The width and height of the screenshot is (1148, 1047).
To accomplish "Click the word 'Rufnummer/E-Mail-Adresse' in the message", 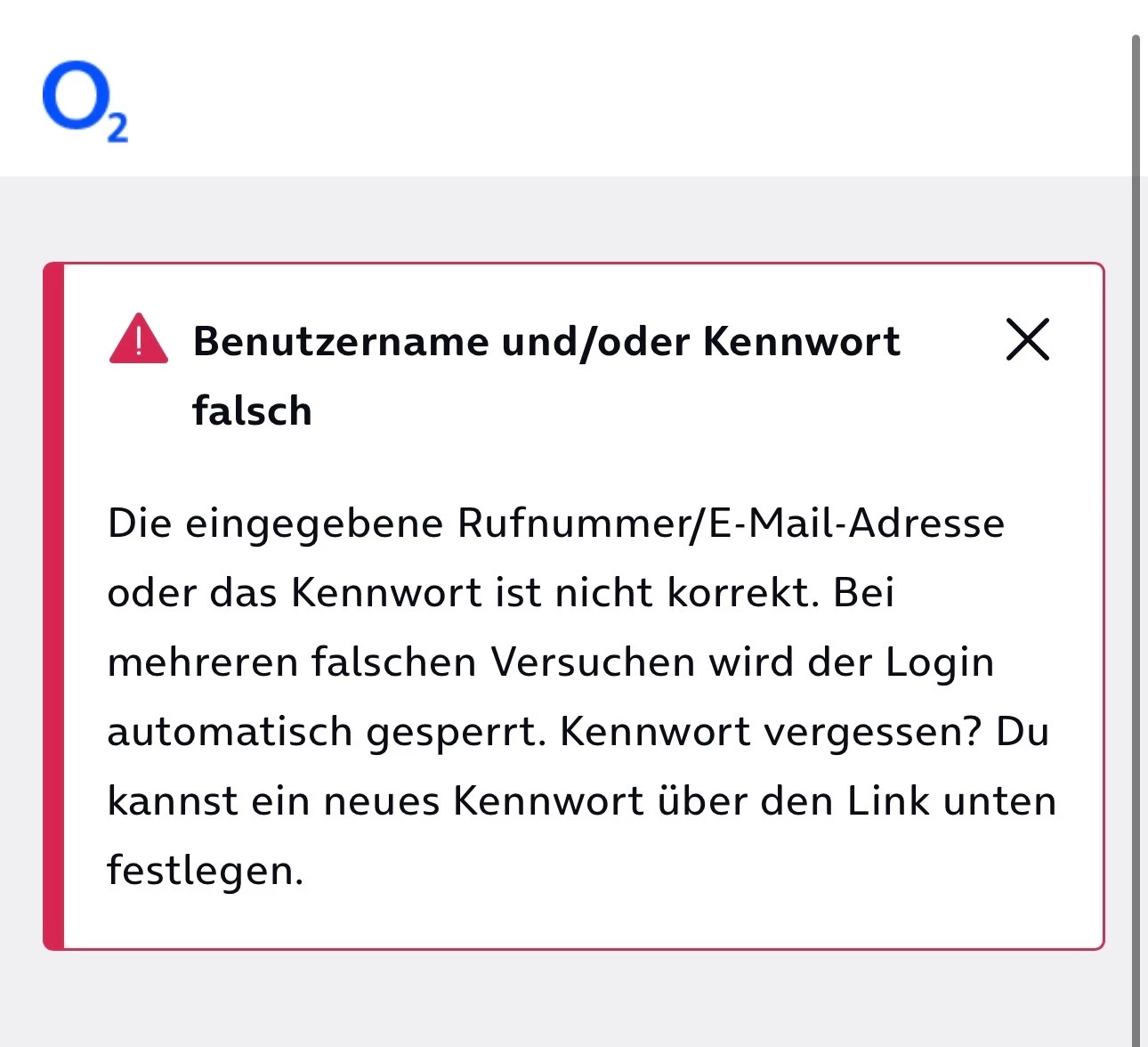I will [x=731, y=523].
